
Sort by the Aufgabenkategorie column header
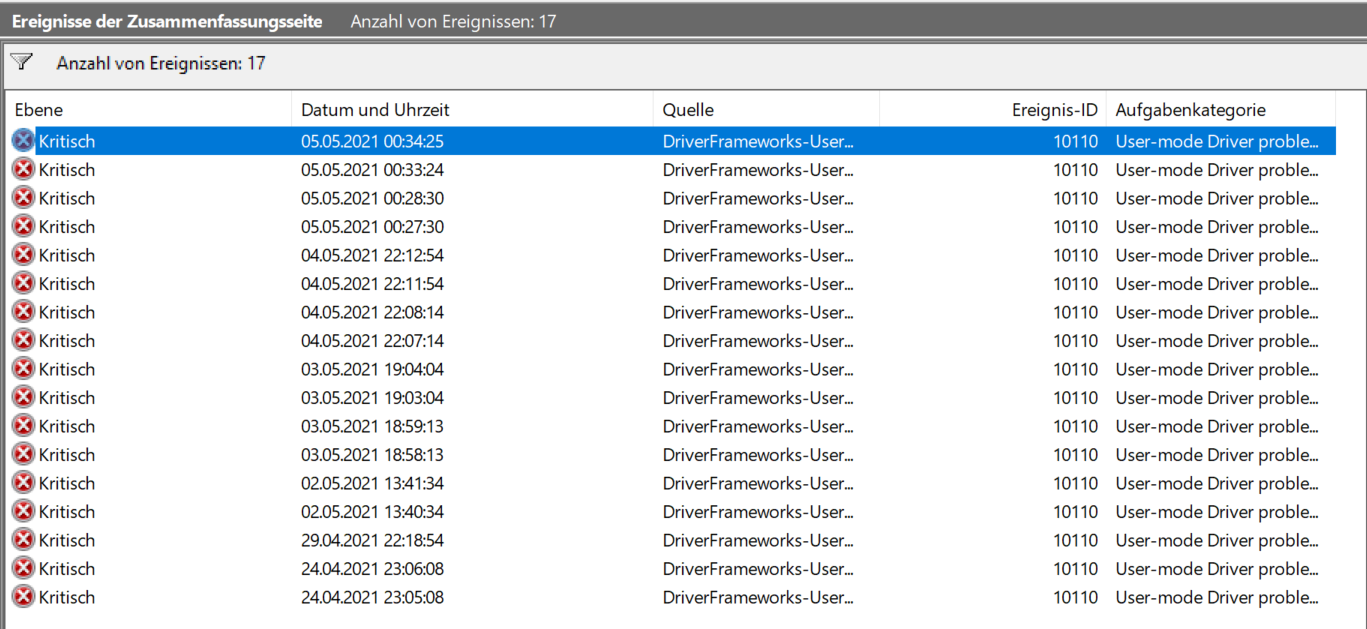(x=1221, y=110)
